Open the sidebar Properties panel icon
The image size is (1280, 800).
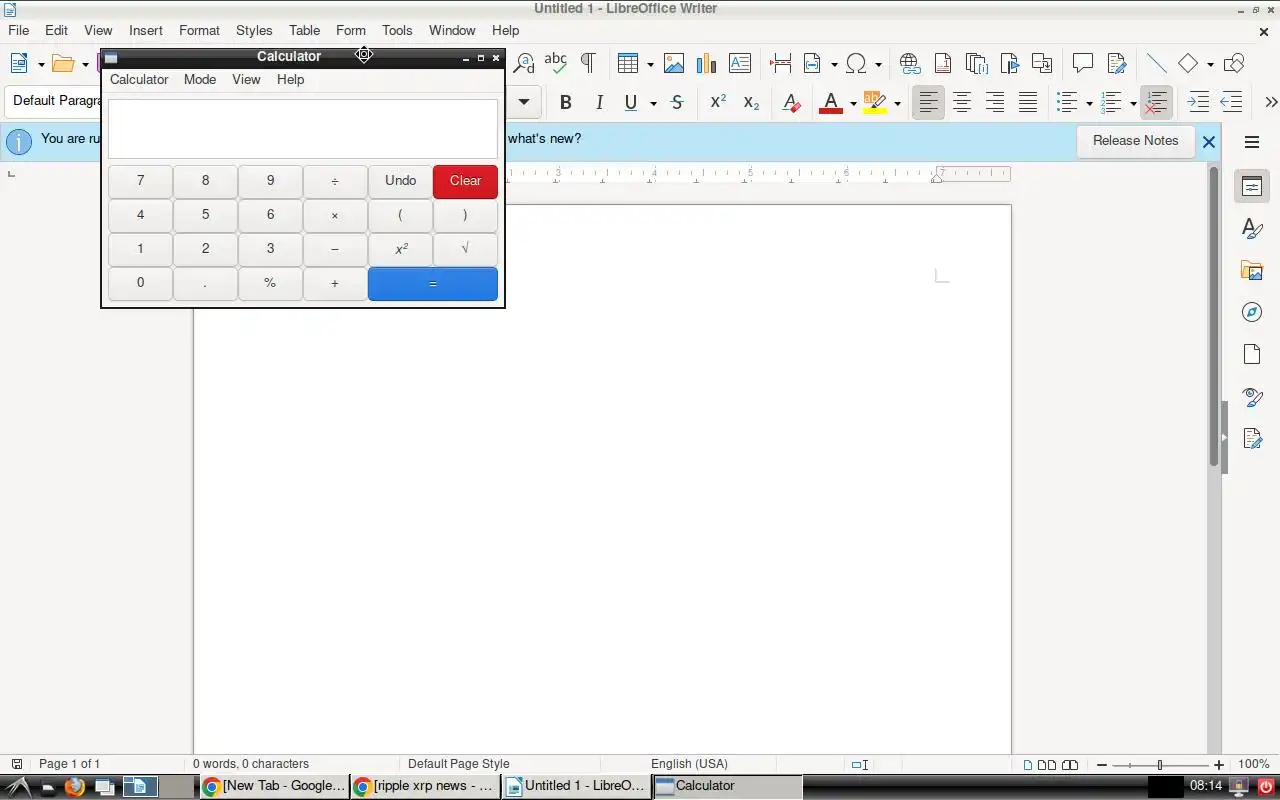[1252, 187]
